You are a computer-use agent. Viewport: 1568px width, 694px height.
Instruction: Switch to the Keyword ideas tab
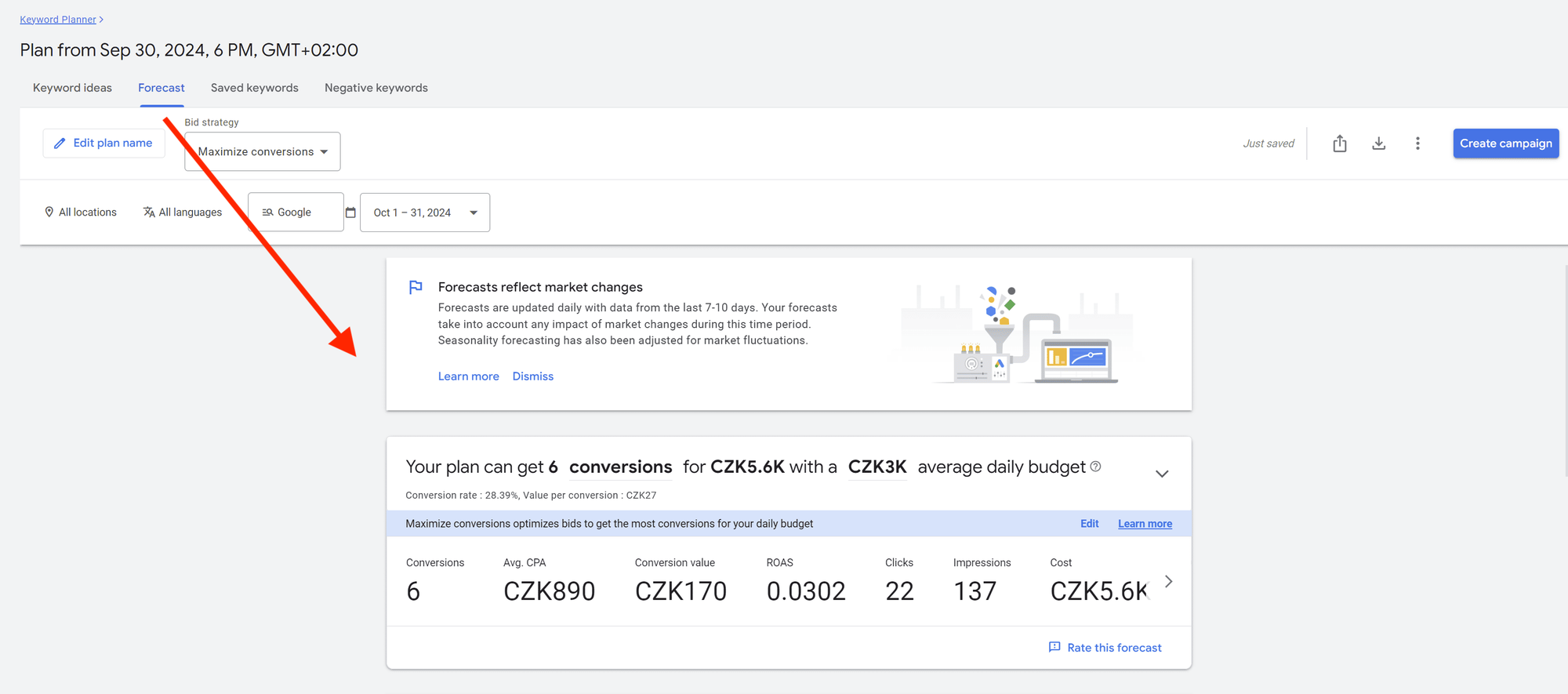coord(72,88)
